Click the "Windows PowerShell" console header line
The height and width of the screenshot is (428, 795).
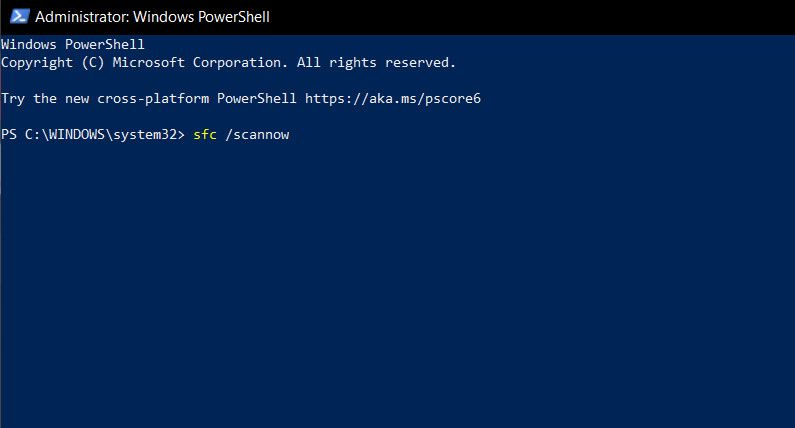[73, 45]
